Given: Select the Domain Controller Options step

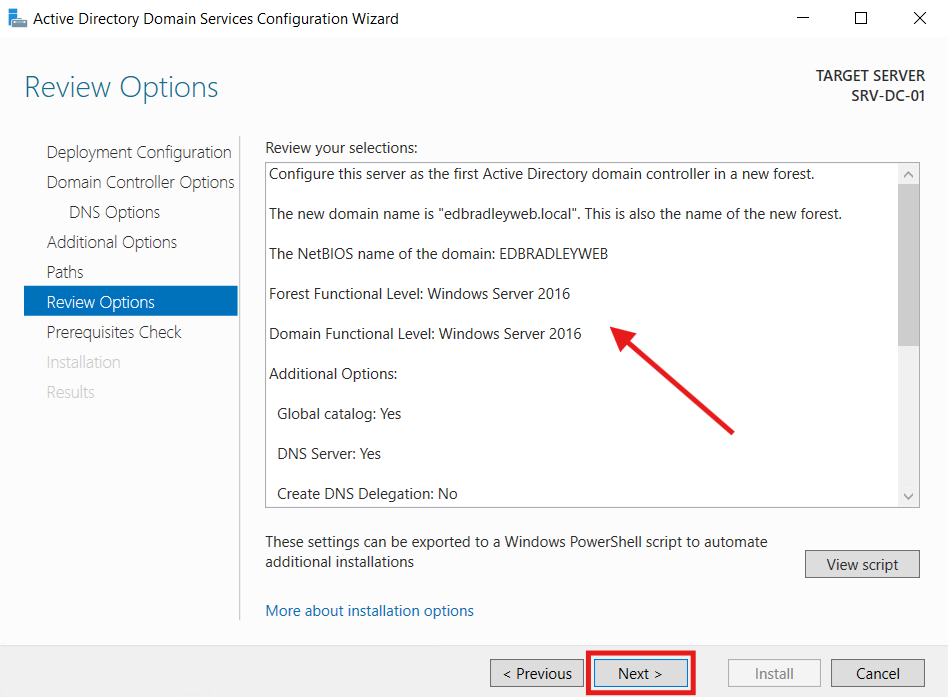Looking at the screenshot, I should click(x=140, y=182).
